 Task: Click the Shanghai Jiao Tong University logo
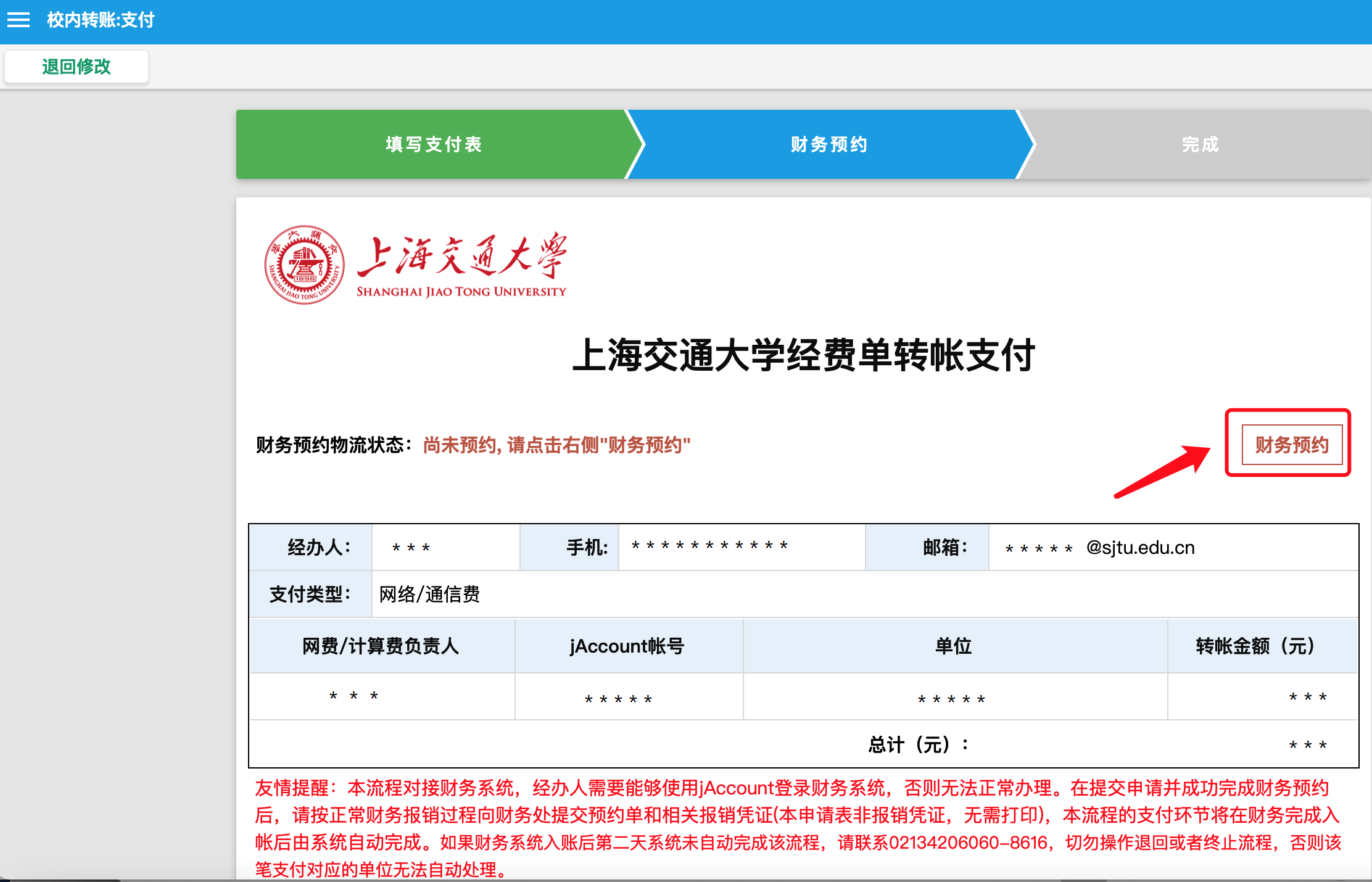coord(415,265)
